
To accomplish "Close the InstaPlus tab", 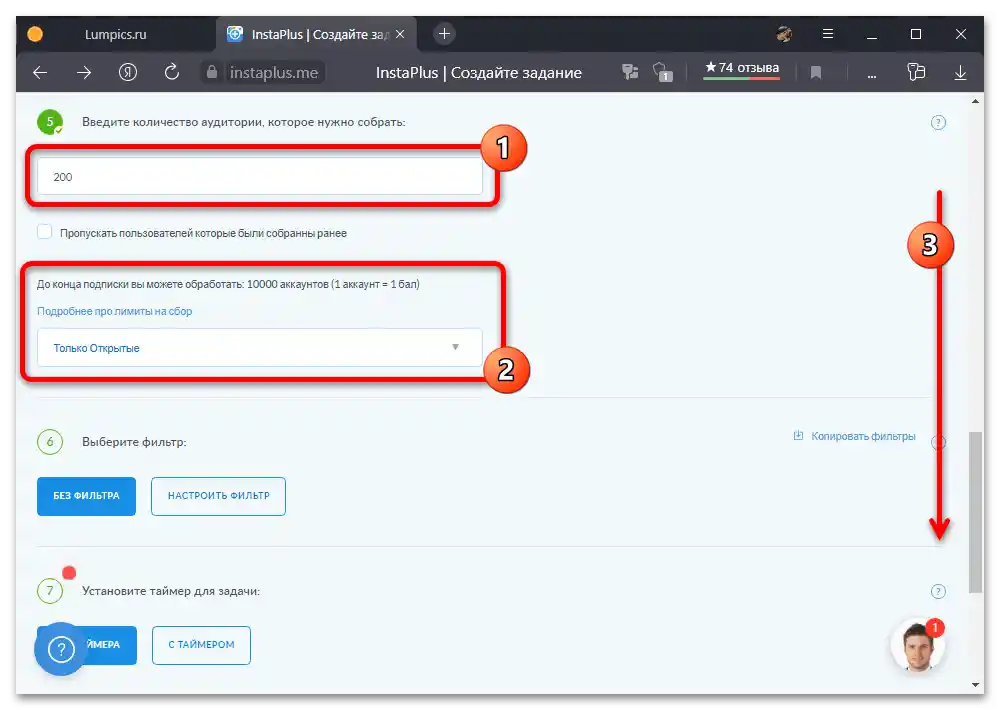I will point(400,34).
